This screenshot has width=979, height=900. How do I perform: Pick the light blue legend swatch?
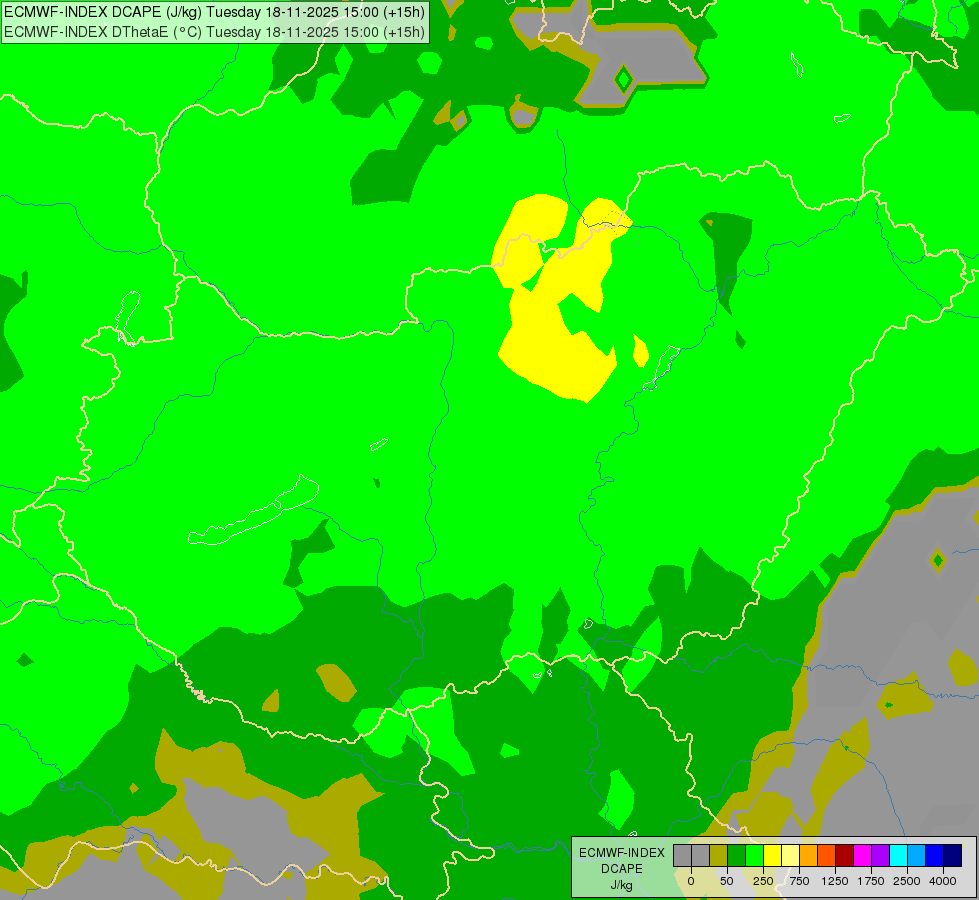917,856
